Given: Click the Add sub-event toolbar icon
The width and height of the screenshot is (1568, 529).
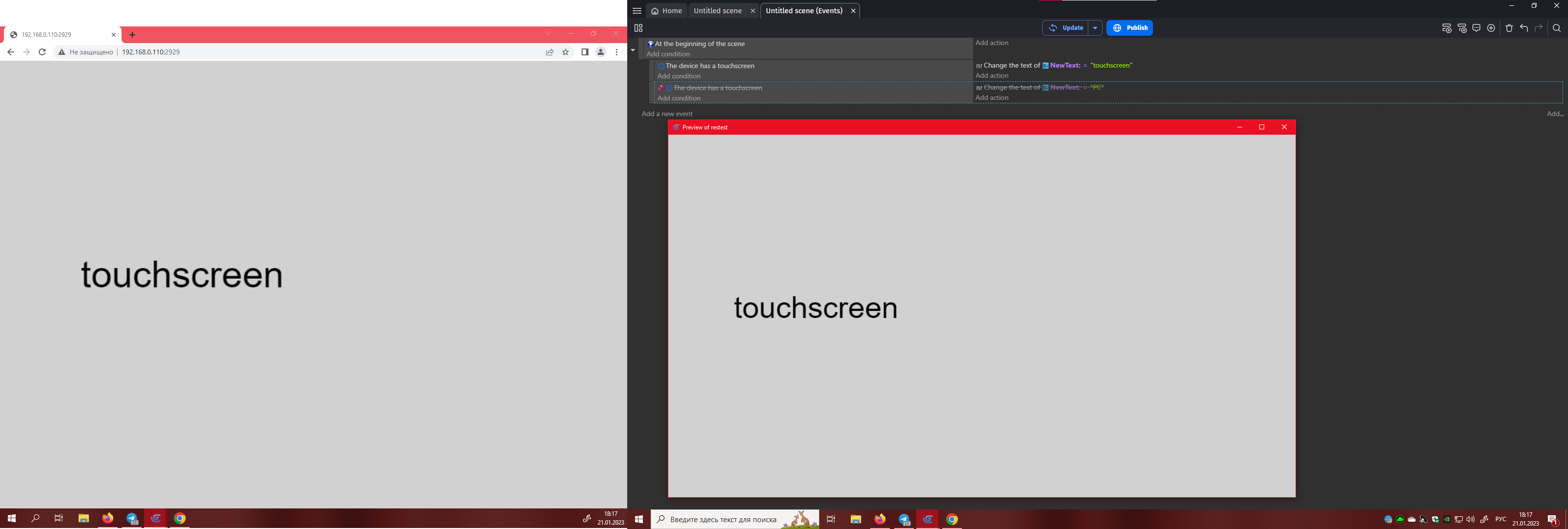Looking at the screenshot, I should (x=1462, y=28).
